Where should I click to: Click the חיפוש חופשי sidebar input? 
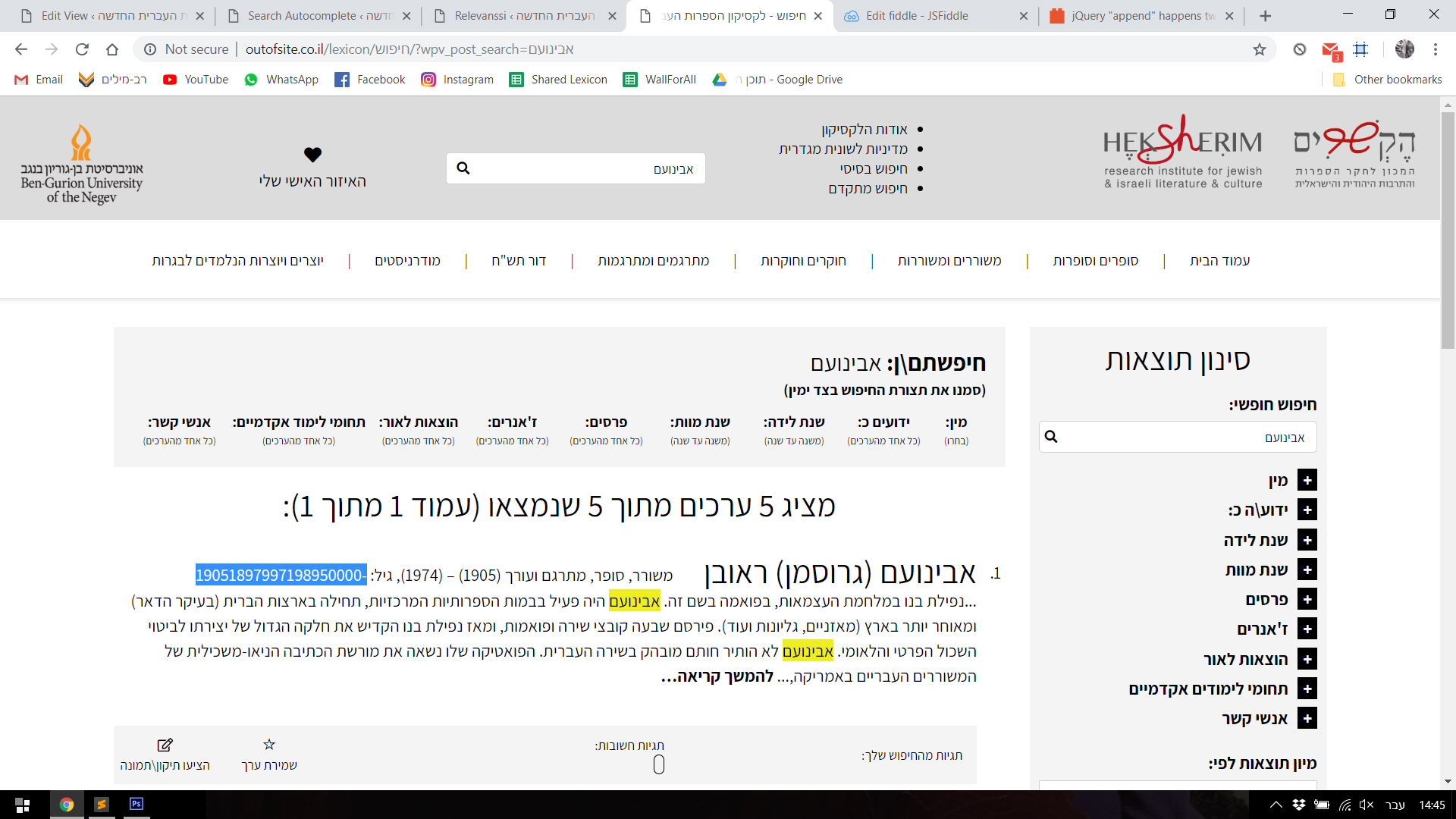coord(1178,437)
